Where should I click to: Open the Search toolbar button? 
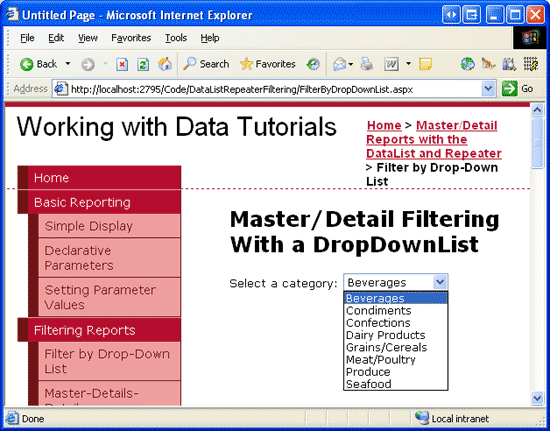tap(206, 64)
